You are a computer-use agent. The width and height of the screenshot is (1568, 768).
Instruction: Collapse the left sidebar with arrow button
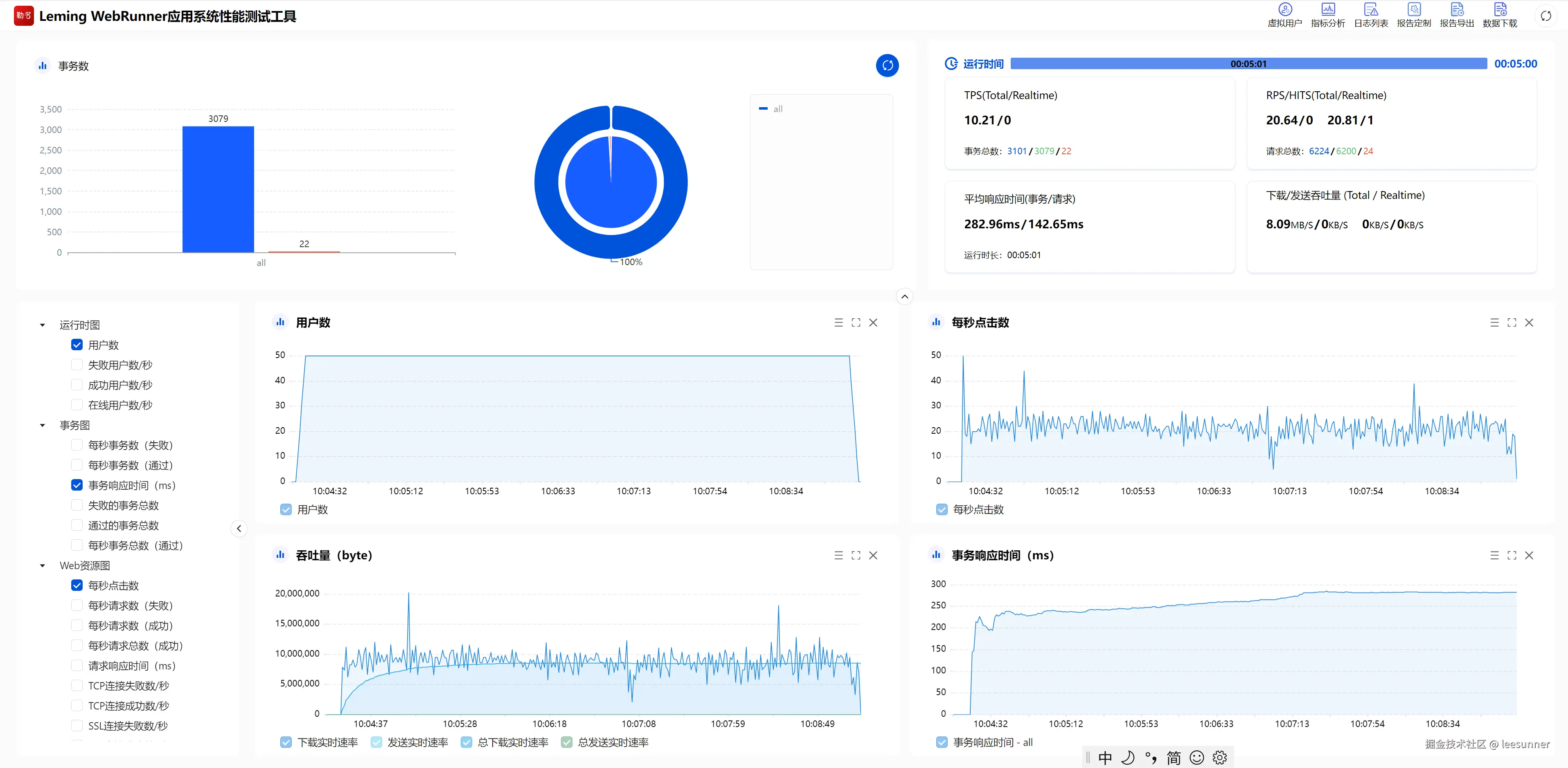click(x=239, y=528)
